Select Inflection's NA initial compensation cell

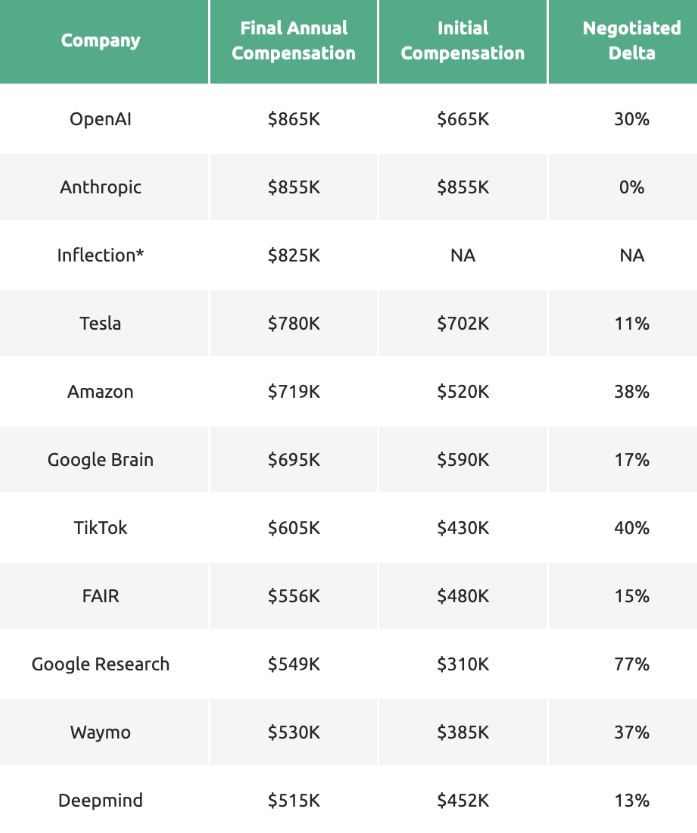click(x=463, y=255)
